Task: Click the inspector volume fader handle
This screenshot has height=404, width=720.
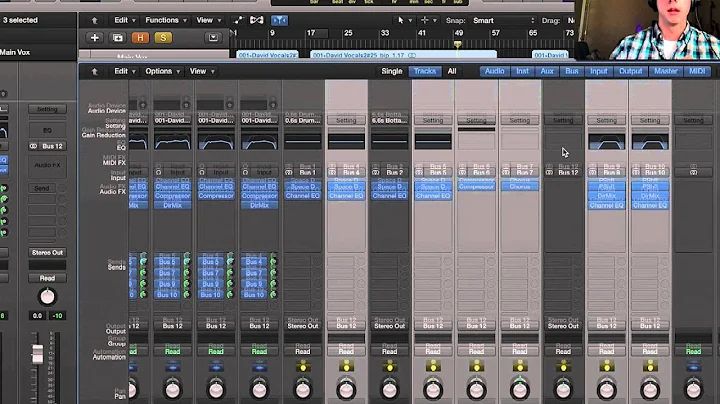Action: (37, 354)
